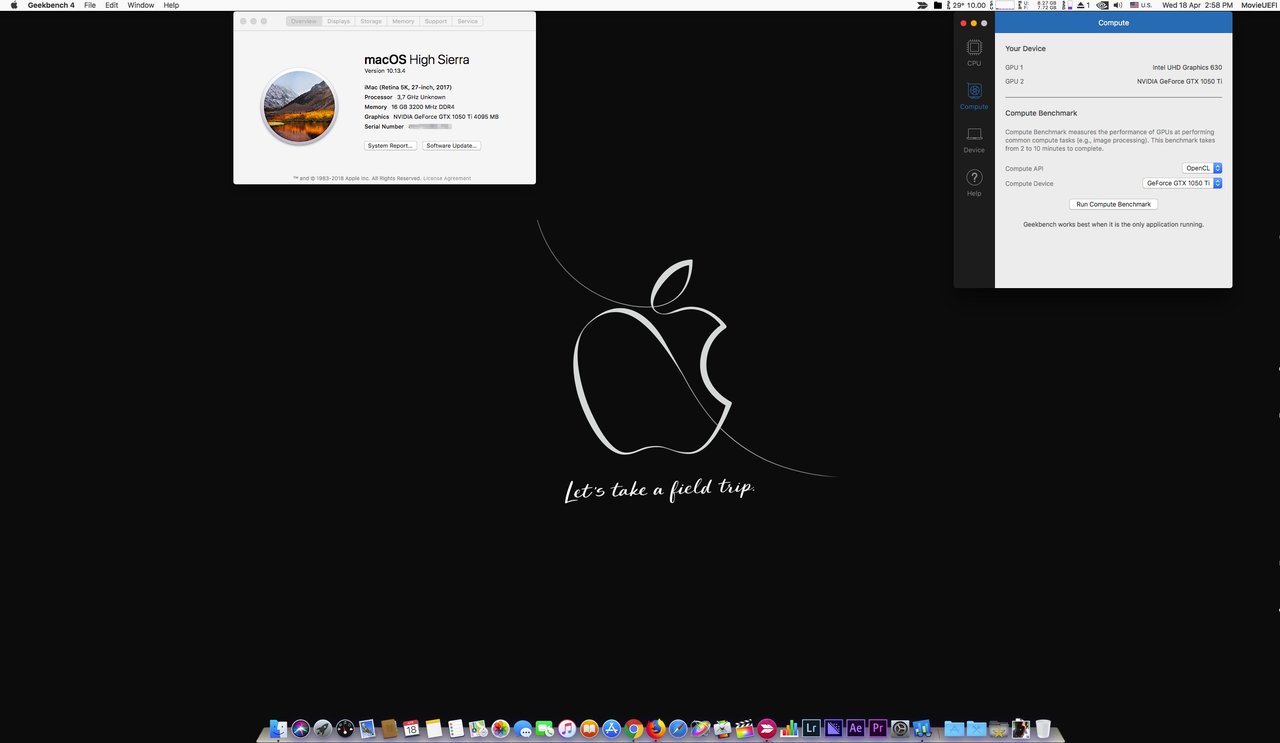Open the Device section in Geekbench sidebar
Screen dimensions: 1280x743
point(974,139)
